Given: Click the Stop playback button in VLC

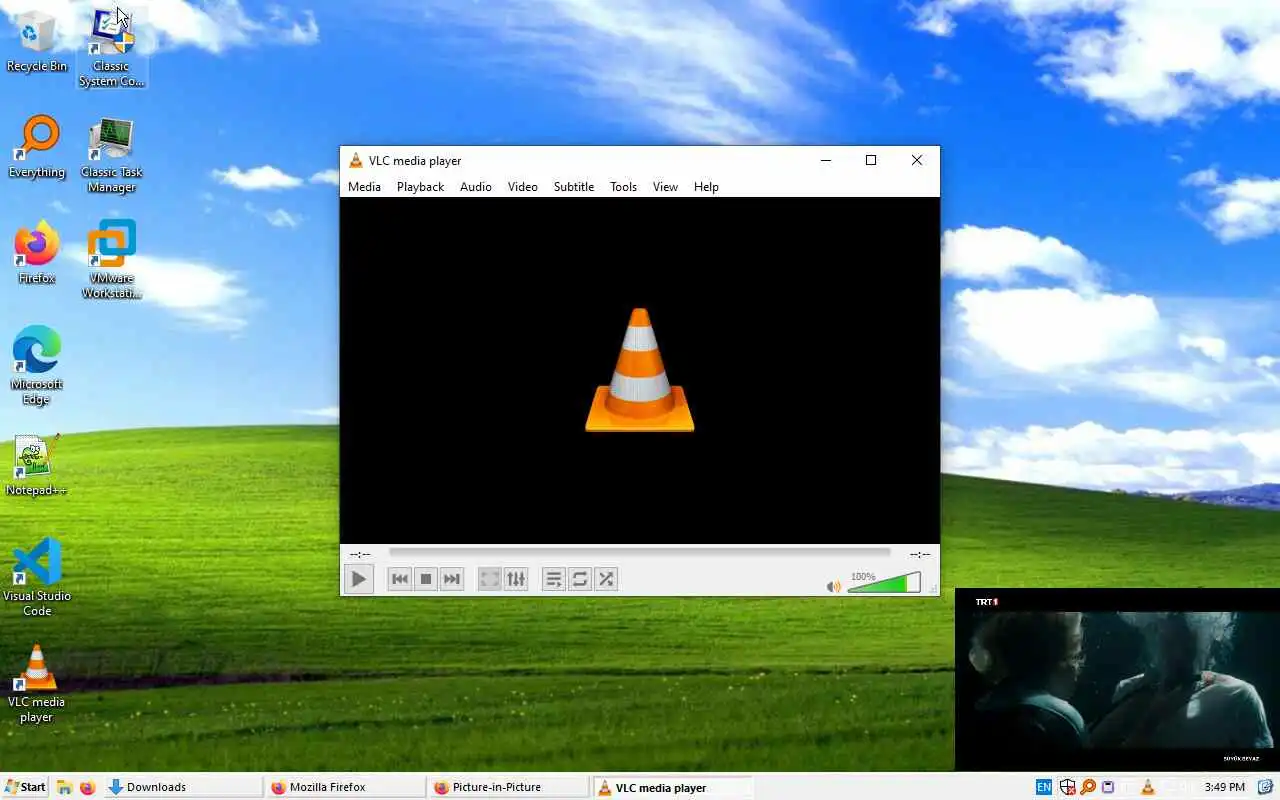Looking at the screenshot, I should 426,579.
